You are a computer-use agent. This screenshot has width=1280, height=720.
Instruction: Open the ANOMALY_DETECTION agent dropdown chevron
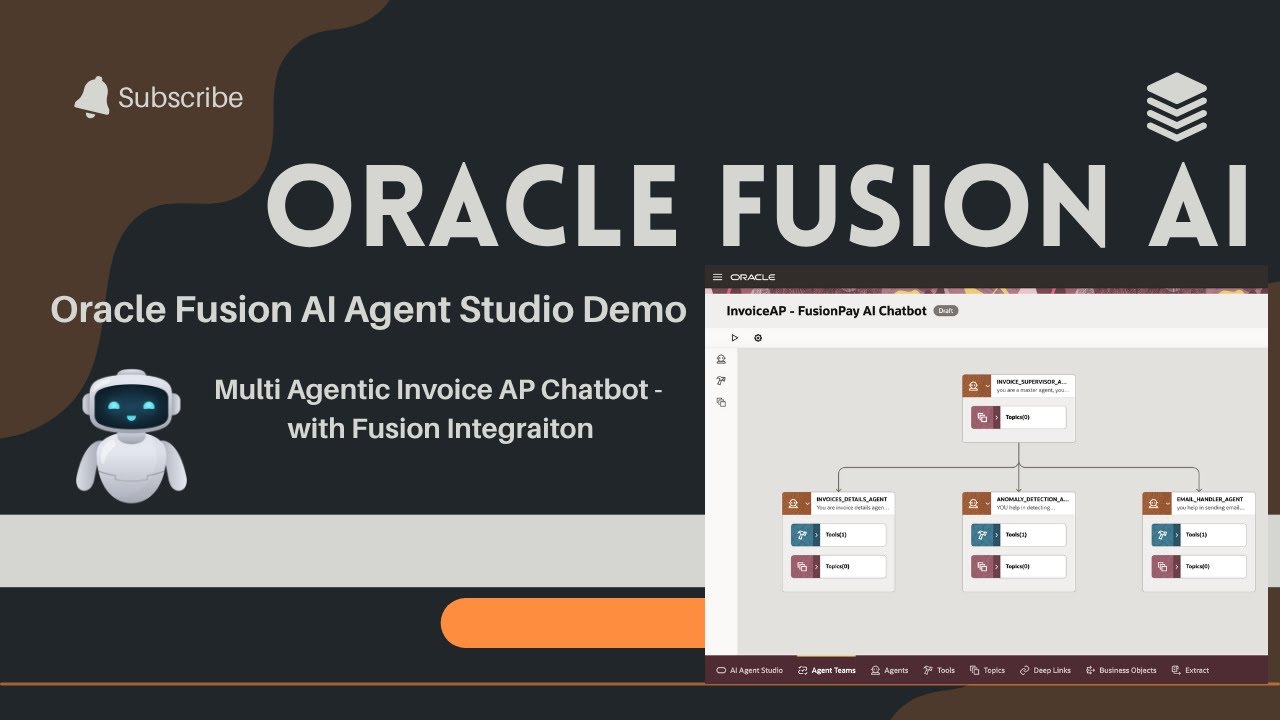(x=988, y=502)
